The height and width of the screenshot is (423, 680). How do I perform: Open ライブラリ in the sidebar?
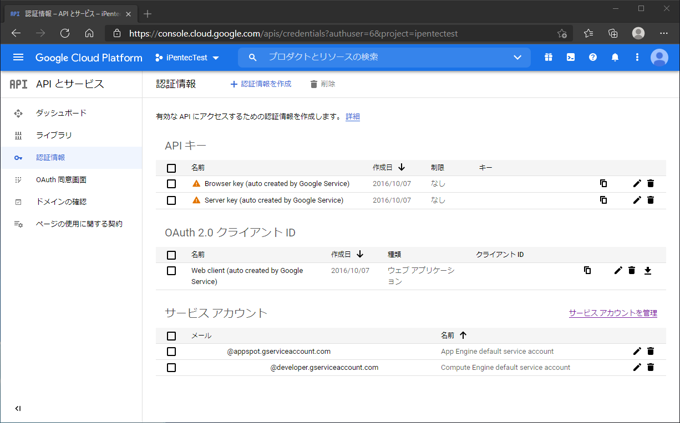pyautogui.click(x=54, y=135)
